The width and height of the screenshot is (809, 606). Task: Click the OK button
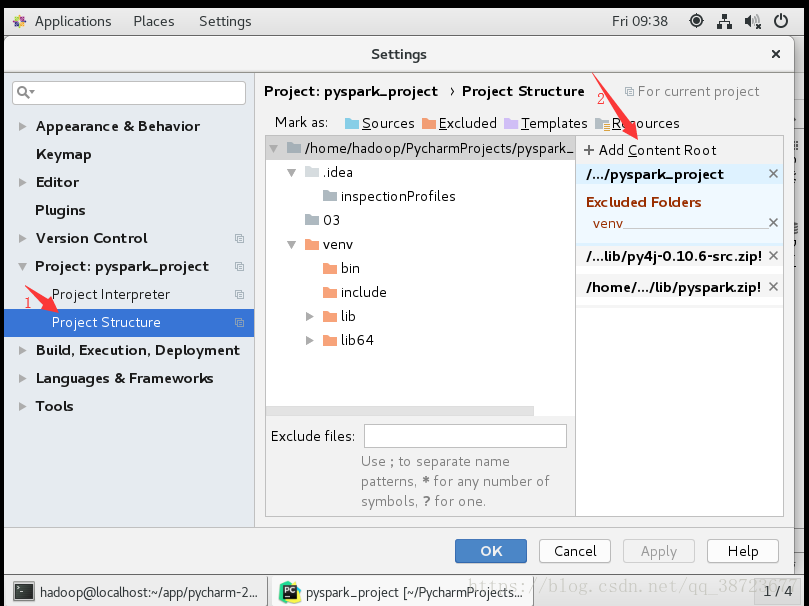[491, 551]
